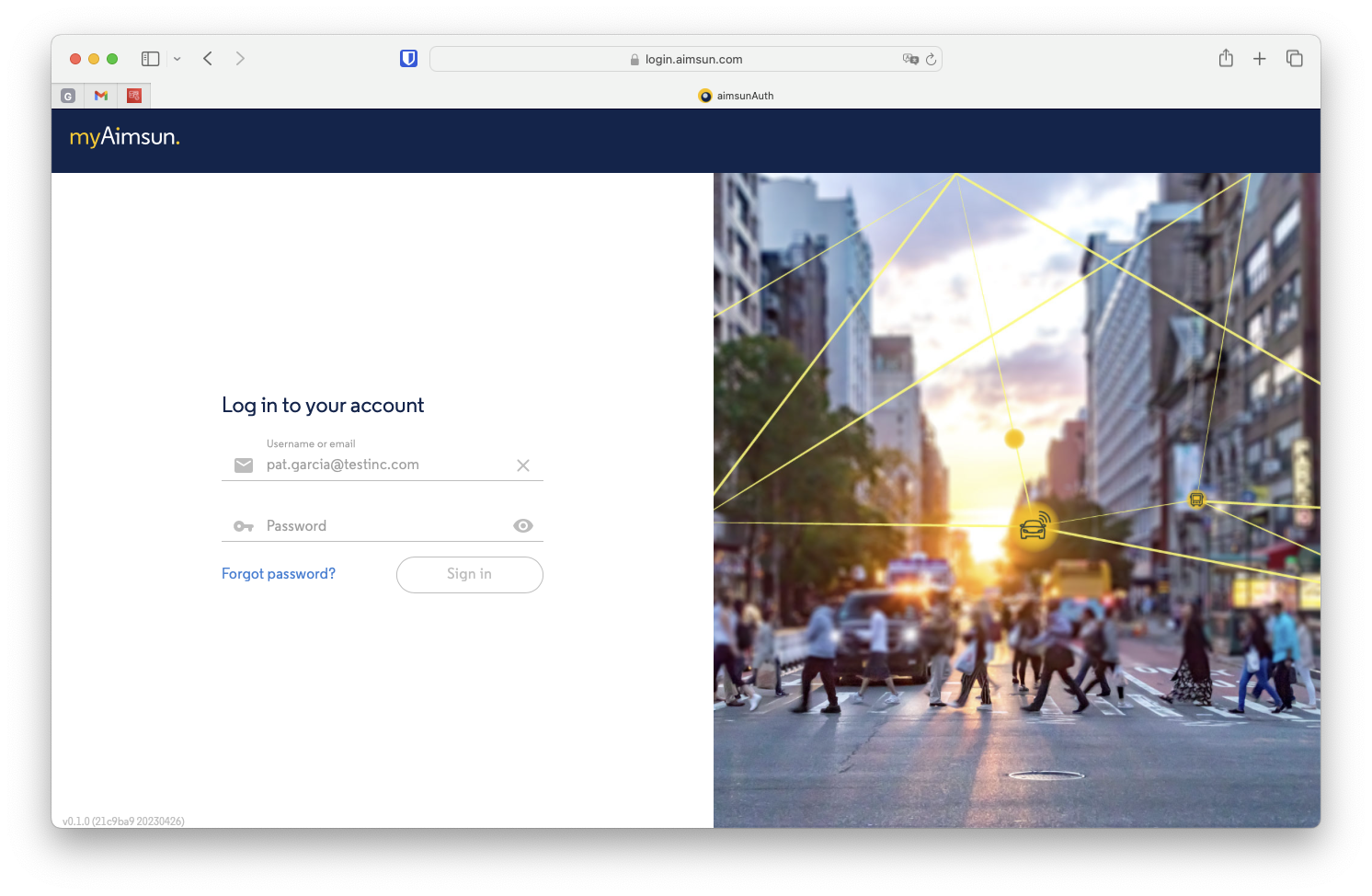Click the lock icon in address bar

634,59
